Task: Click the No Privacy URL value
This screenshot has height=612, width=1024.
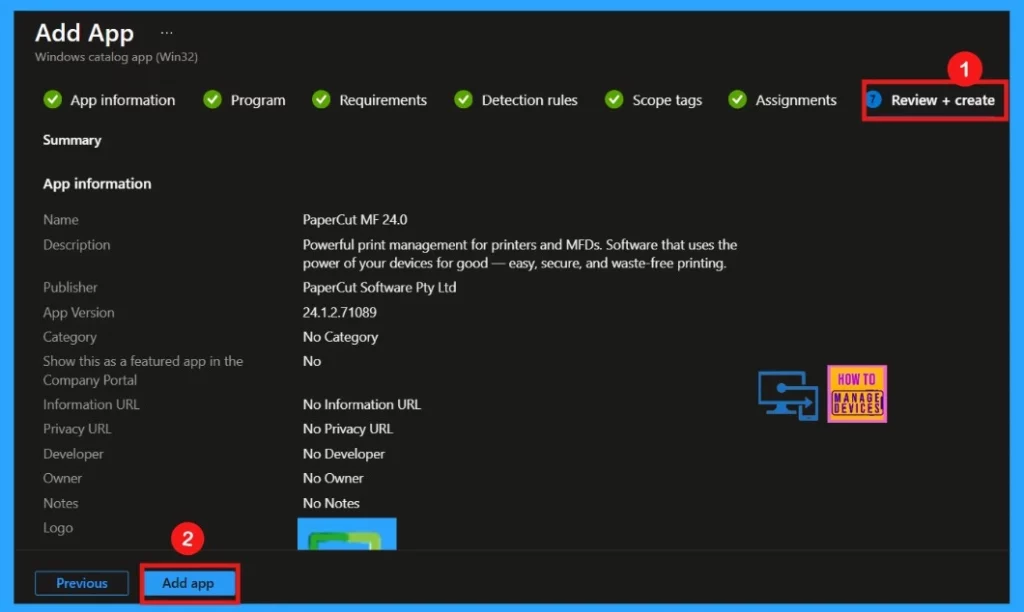Action: (x=347, y=429)
